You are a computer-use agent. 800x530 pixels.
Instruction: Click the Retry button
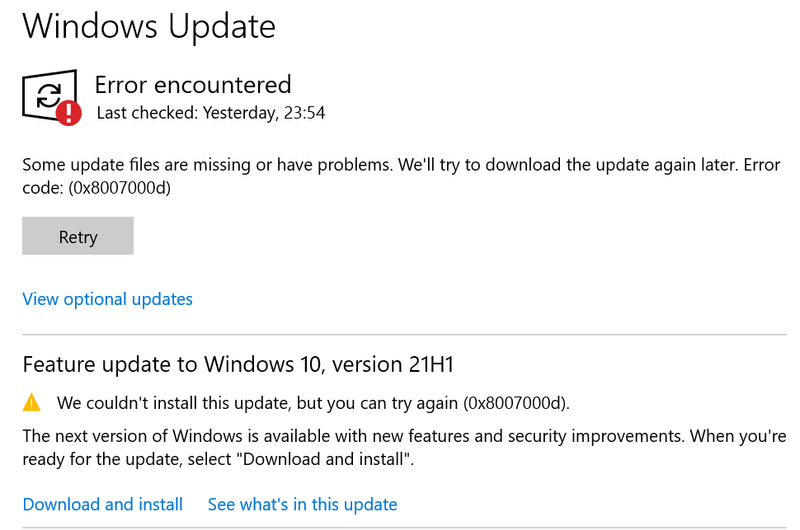point(78,237)
